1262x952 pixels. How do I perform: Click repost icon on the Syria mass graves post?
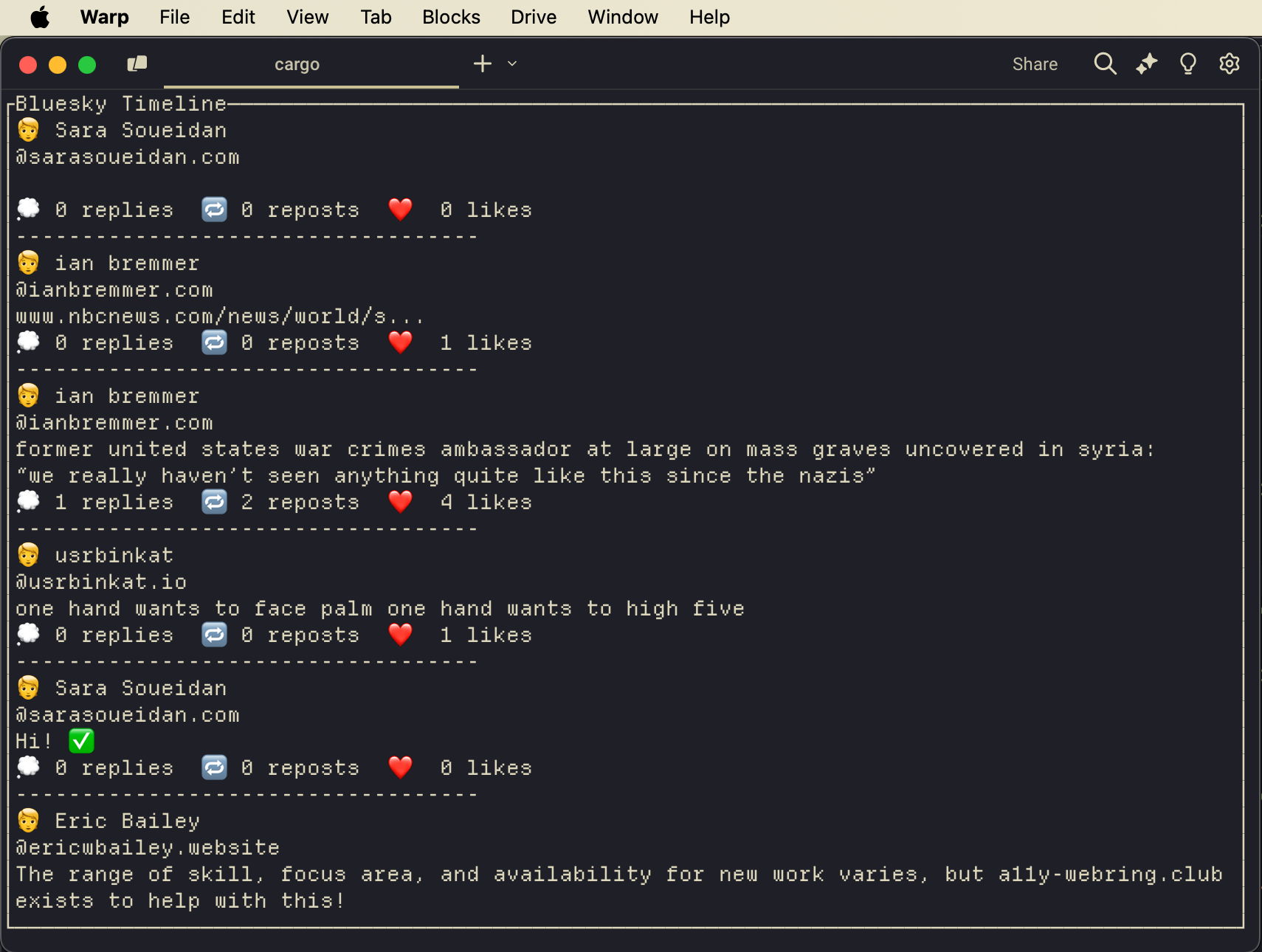pyautogui.click(x=214, y=502)
